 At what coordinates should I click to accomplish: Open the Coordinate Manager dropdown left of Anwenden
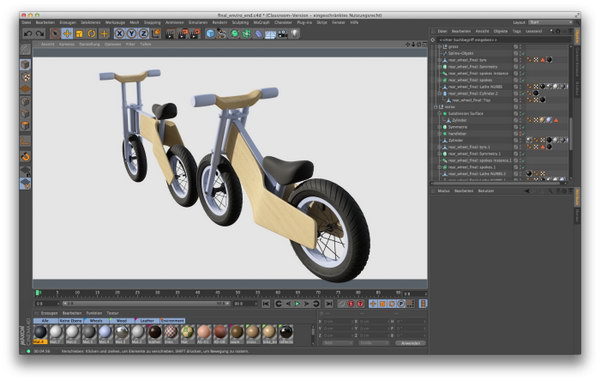point(373,343)
